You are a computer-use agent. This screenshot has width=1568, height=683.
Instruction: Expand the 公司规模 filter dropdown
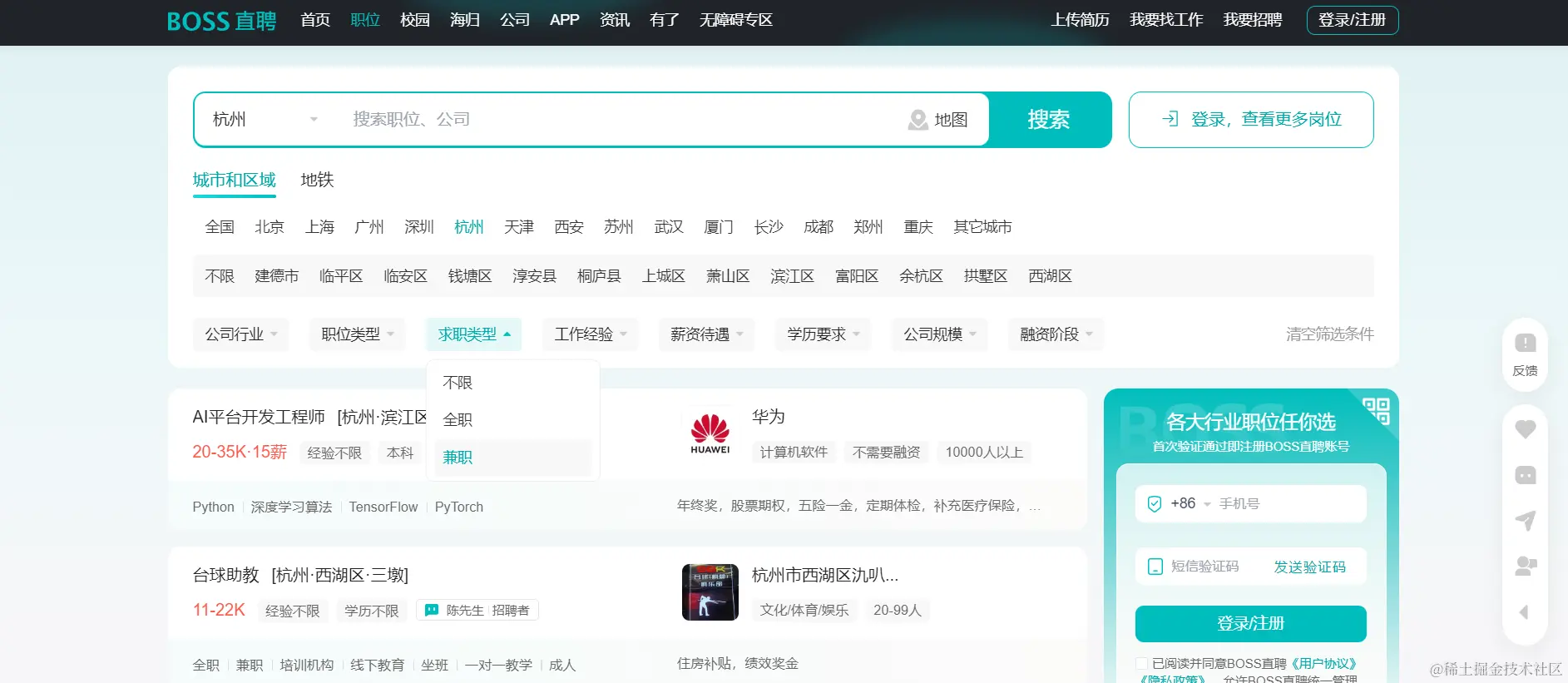(940, 334)
